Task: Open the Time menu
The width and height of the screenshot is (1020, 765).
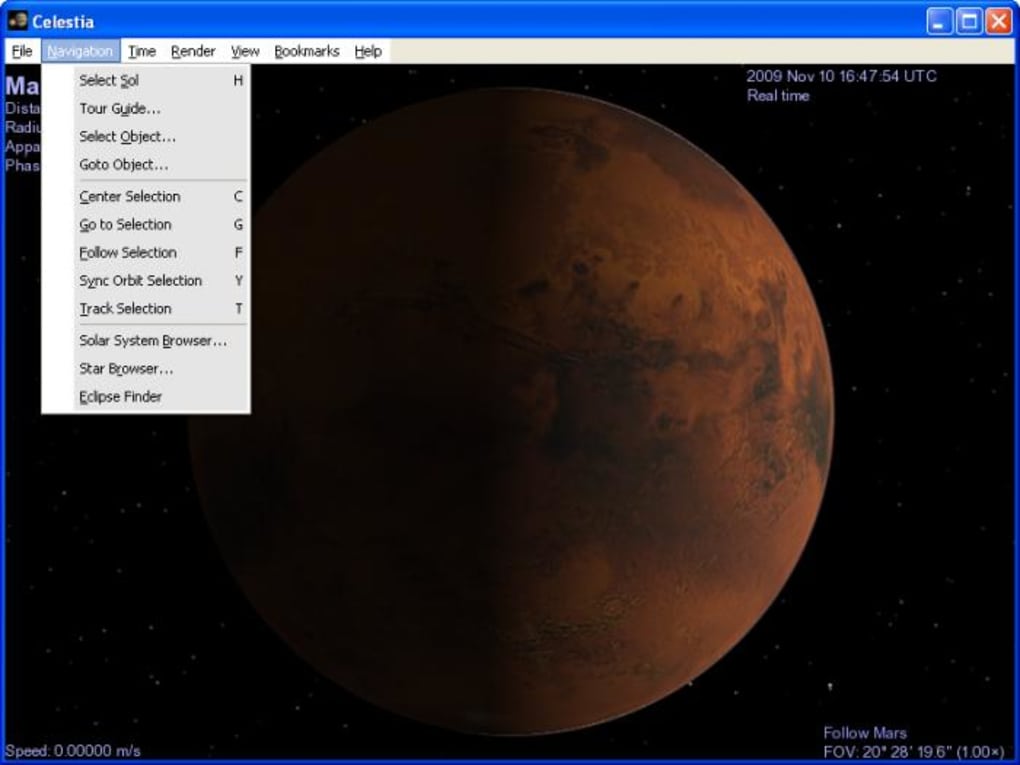Action: (x=142, y=51)
